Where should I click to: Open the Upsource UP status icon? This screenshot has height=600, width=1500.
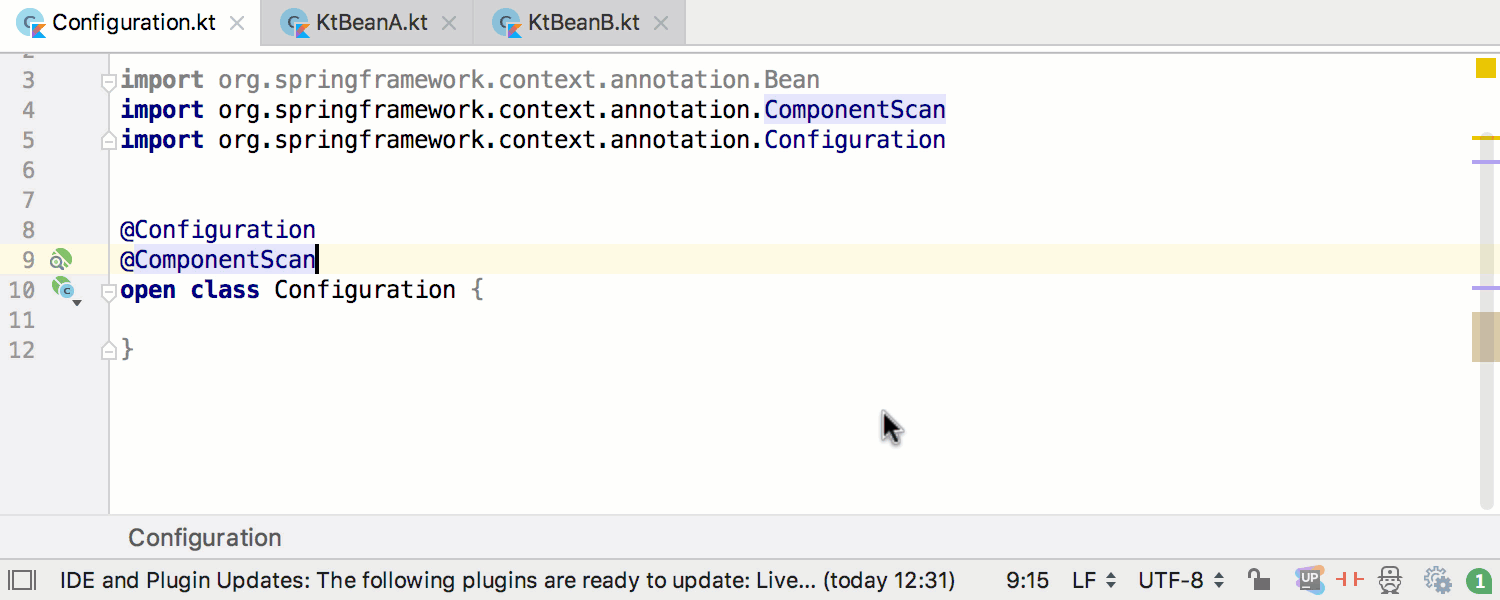click(x=1309, y=579)
